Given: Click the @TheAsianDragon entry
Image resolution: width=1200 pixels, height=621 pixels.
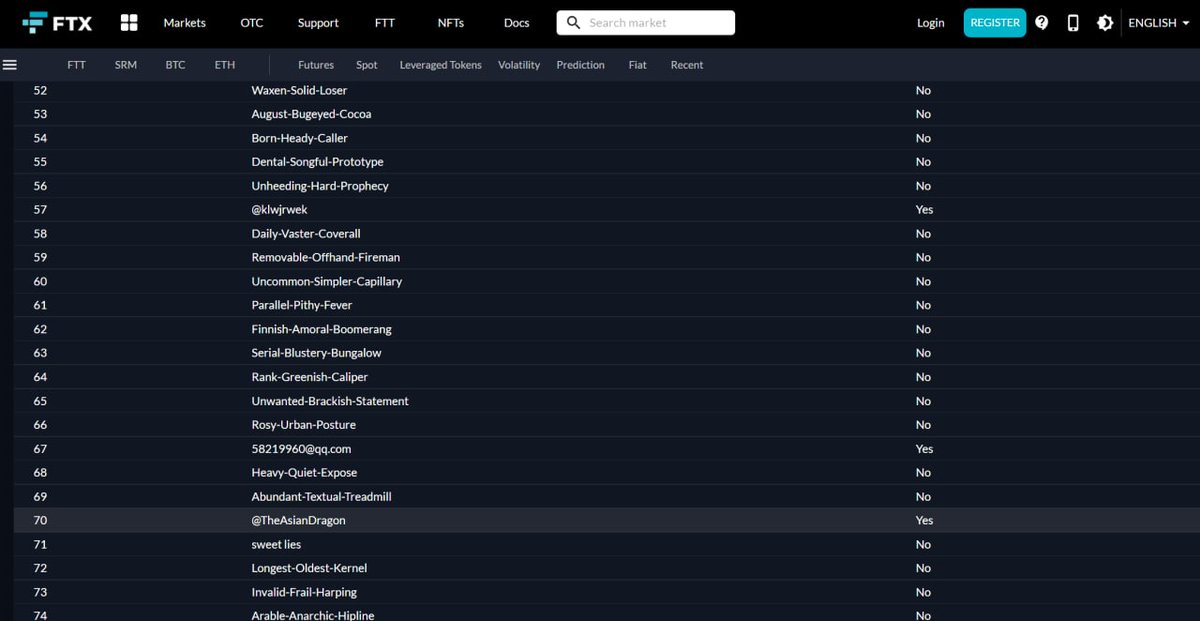Looking at the screenshot, I should pyautogui.click(x=298, y=521).
